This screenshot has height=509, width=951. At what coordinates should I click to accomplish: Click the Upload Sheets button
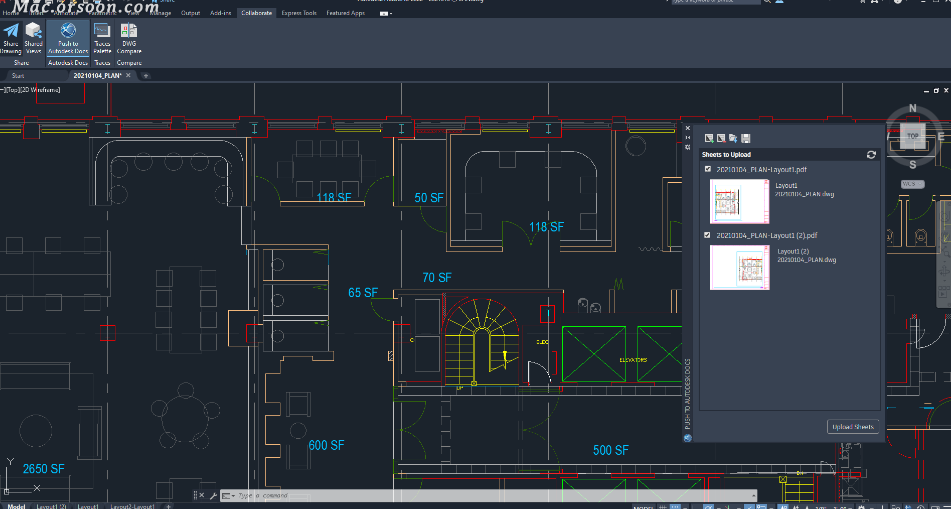click(853, 427)
